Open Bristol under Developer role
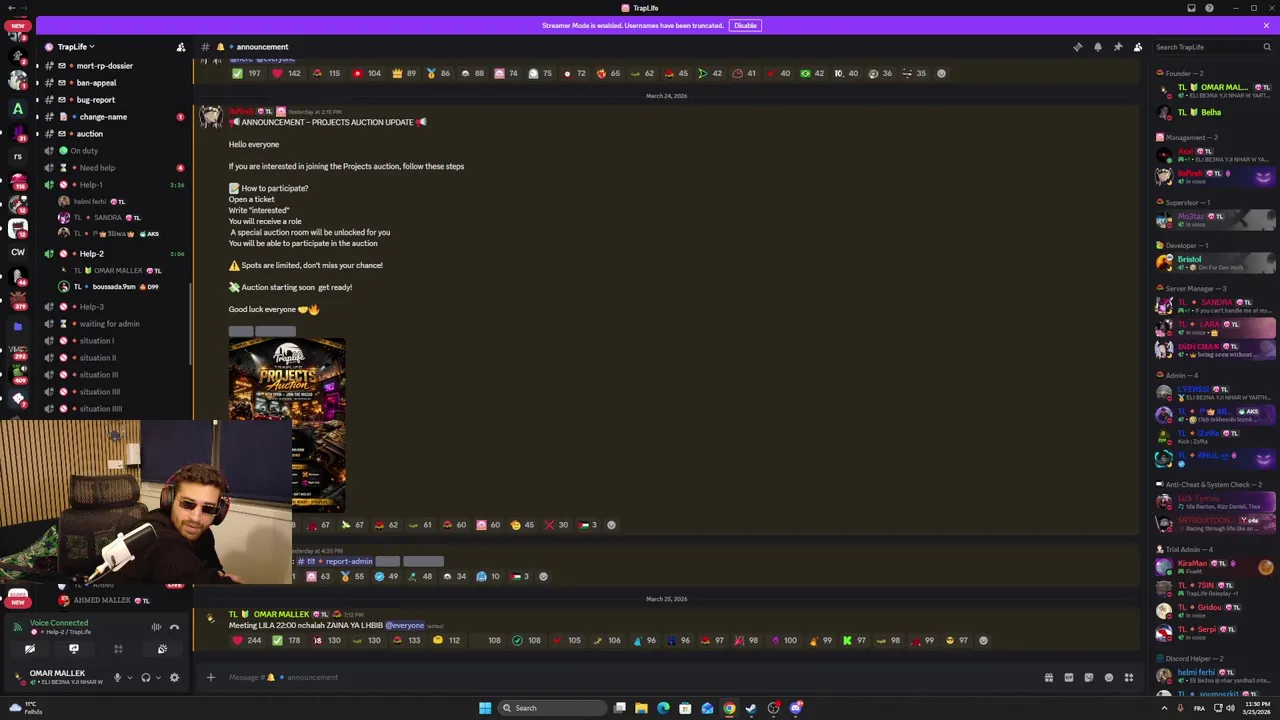The width and height of the screenshot is (1280, 720). [x=1215, y=263]
